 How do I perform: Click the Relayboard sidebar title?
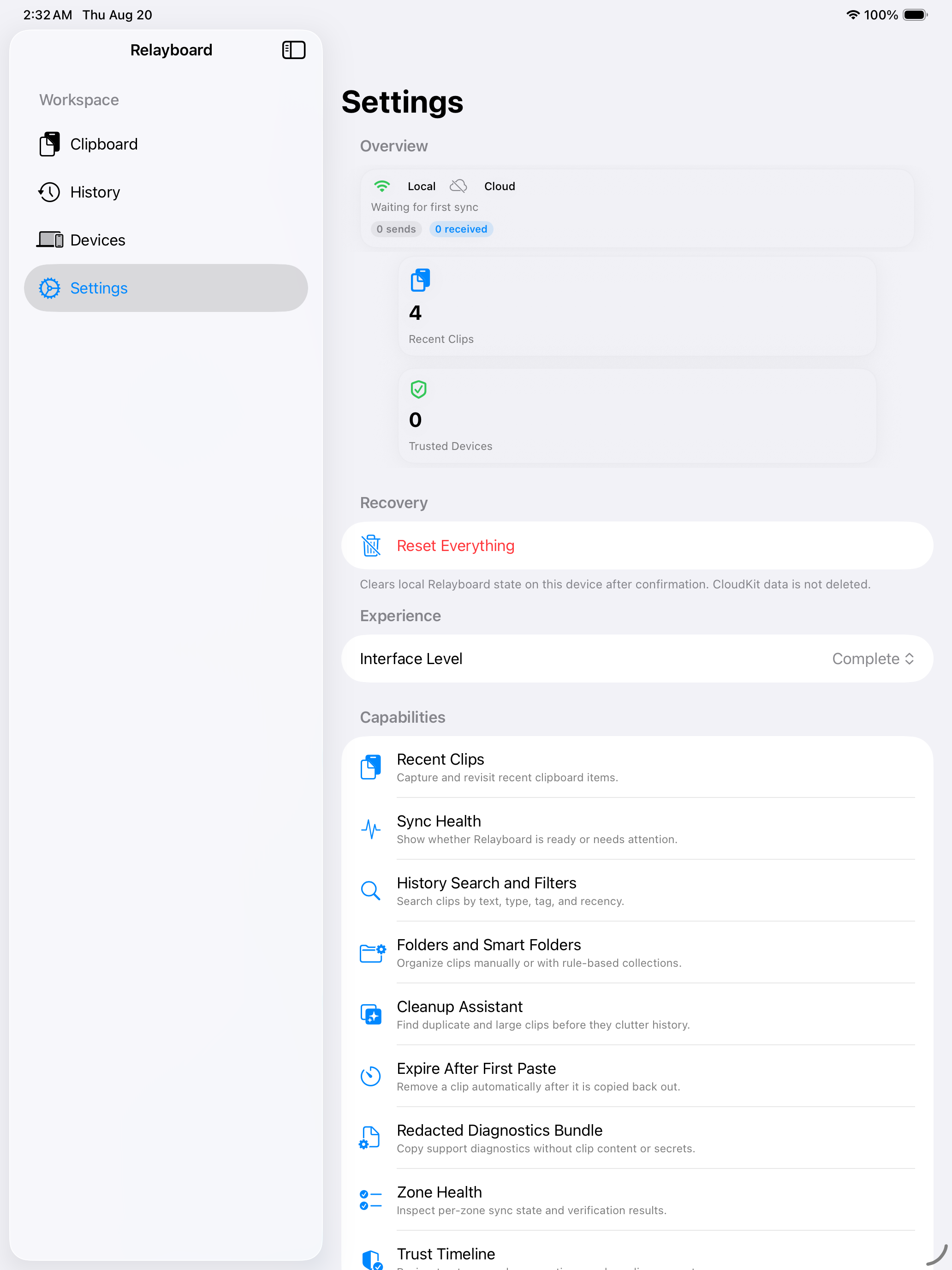pos(172,50)
